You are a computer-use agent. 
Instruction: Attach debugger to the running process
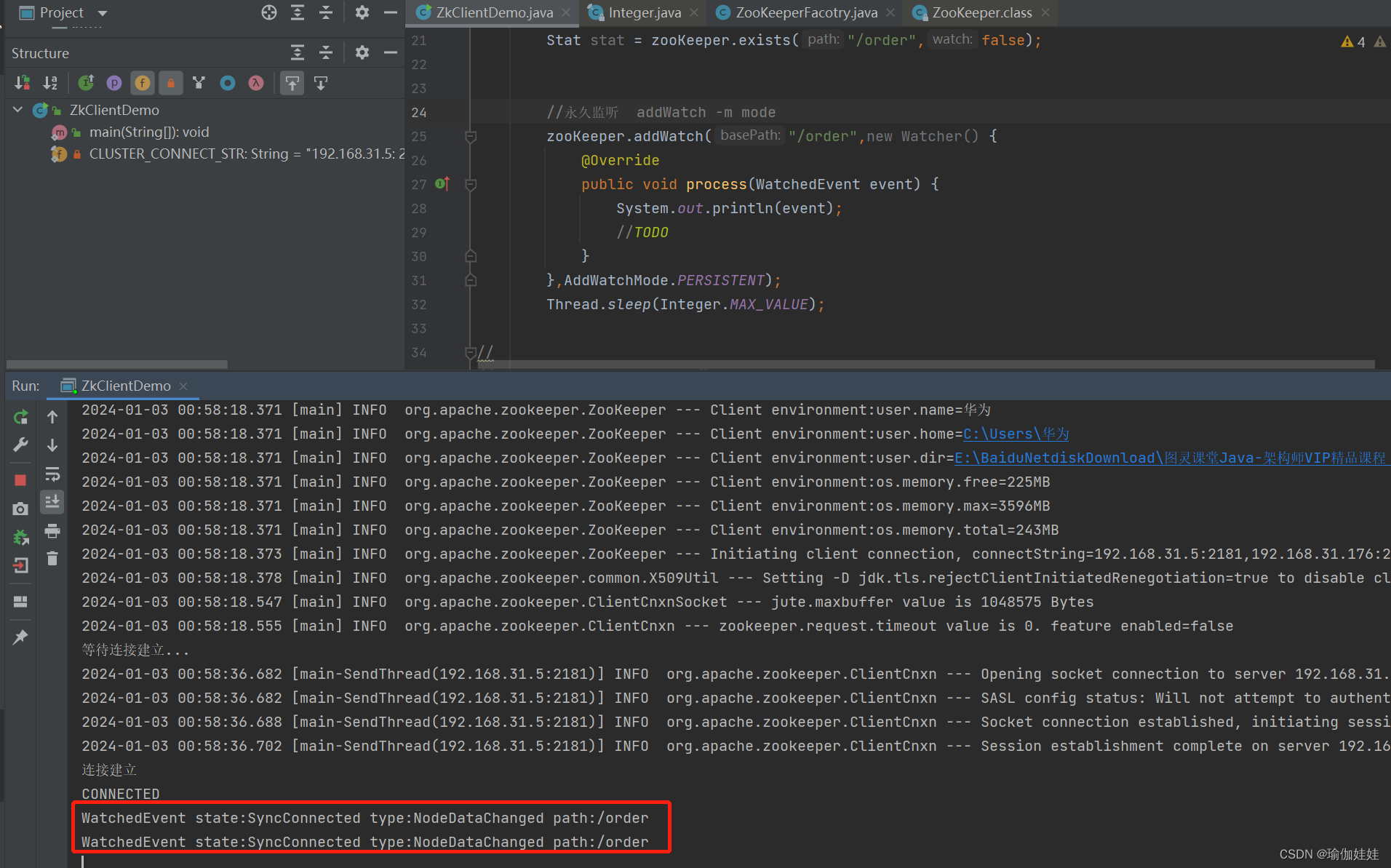[20, 538]
